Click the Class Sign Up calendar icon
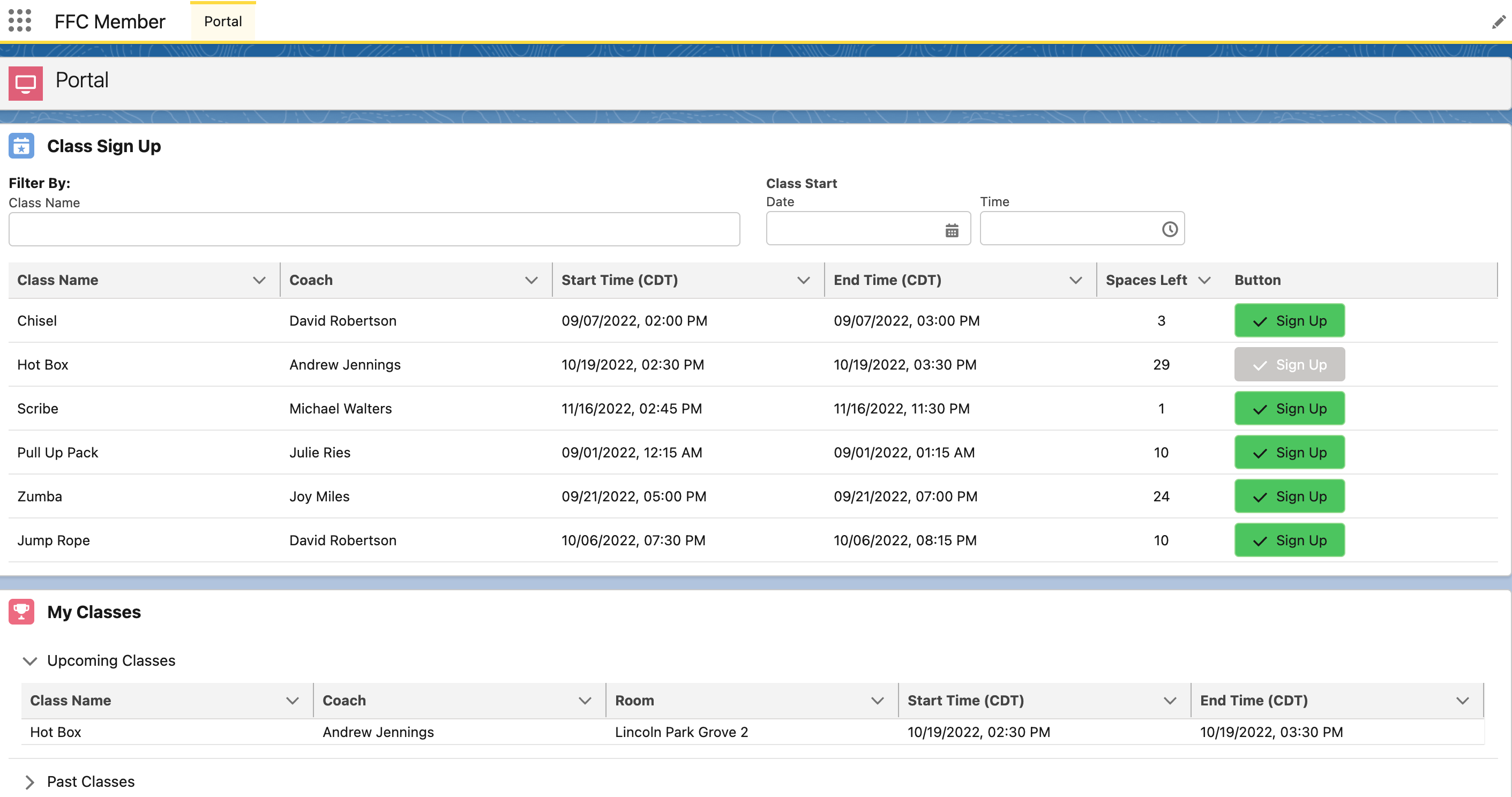This screenshot has width=1512, height=797. pyautogui.click(x=21, y=146)
